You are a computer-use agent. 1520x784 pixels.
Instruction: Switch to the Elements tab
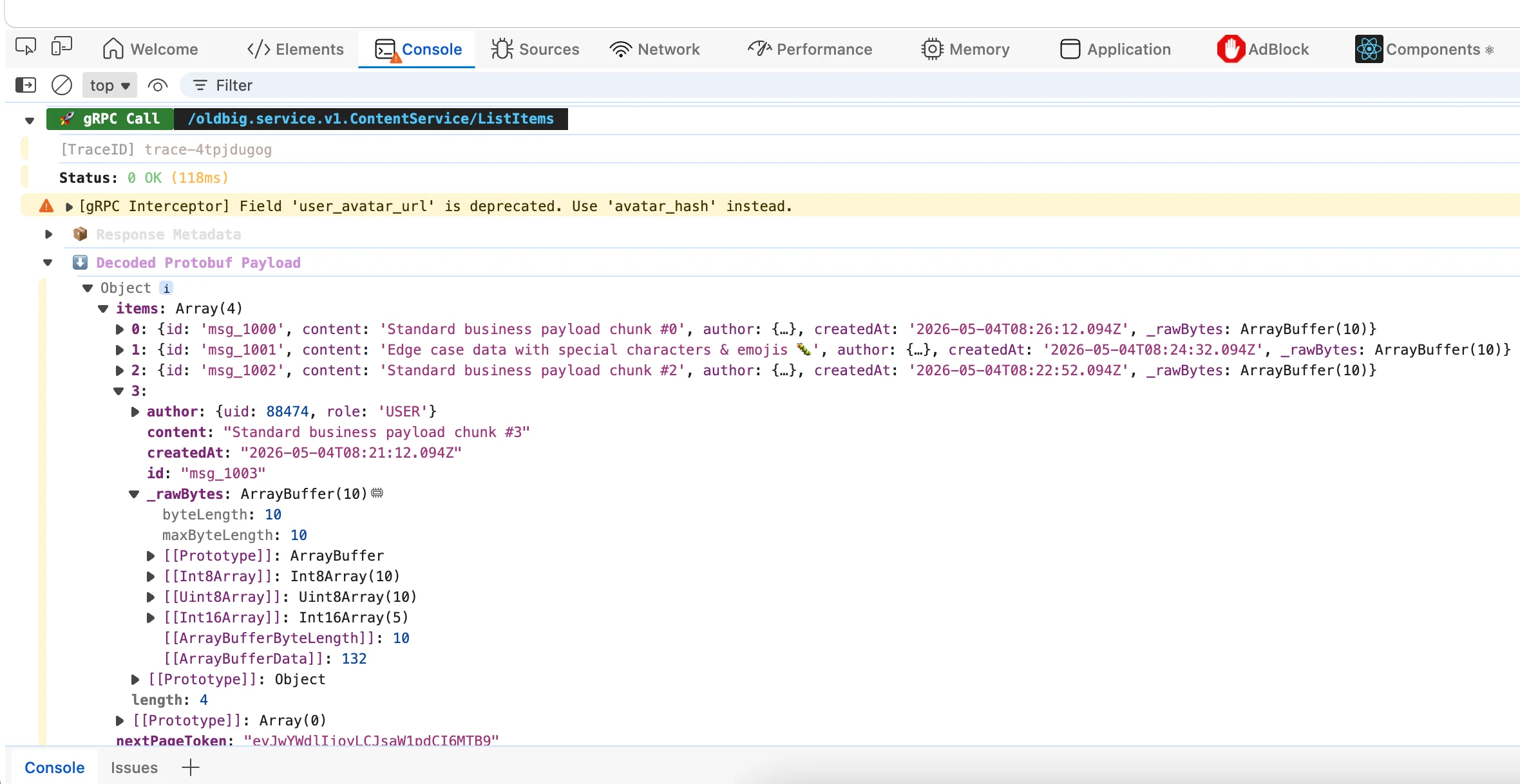[296, 49]
